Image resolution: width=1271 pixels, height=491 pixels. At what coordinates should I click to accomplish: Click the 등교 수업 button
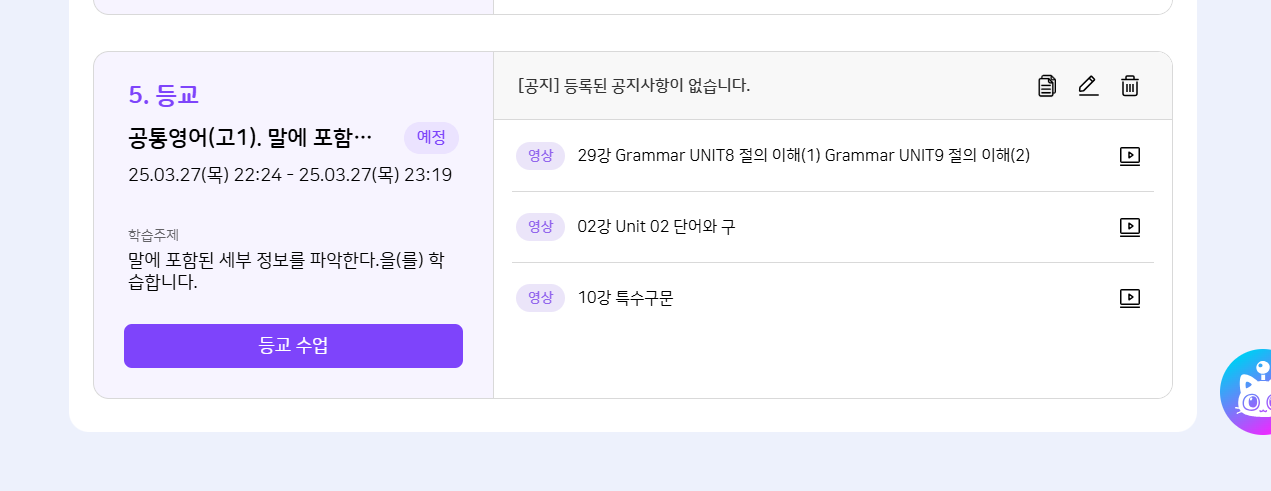point(293,346)
